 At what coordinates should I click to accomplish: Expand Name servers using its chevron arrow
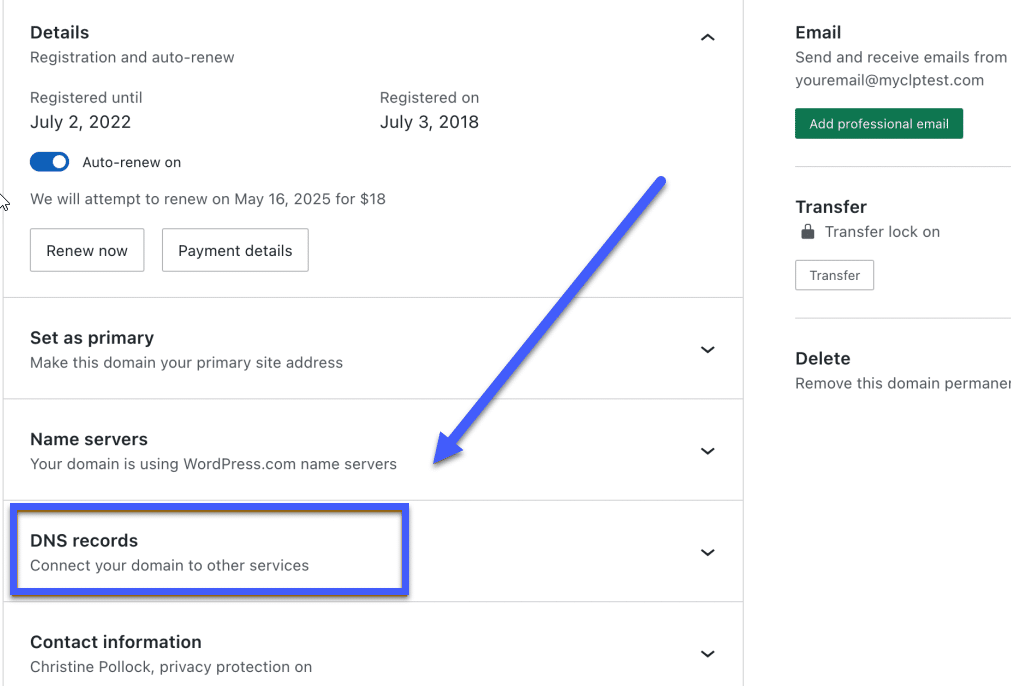pyautogui.click(x=708, y=451)
